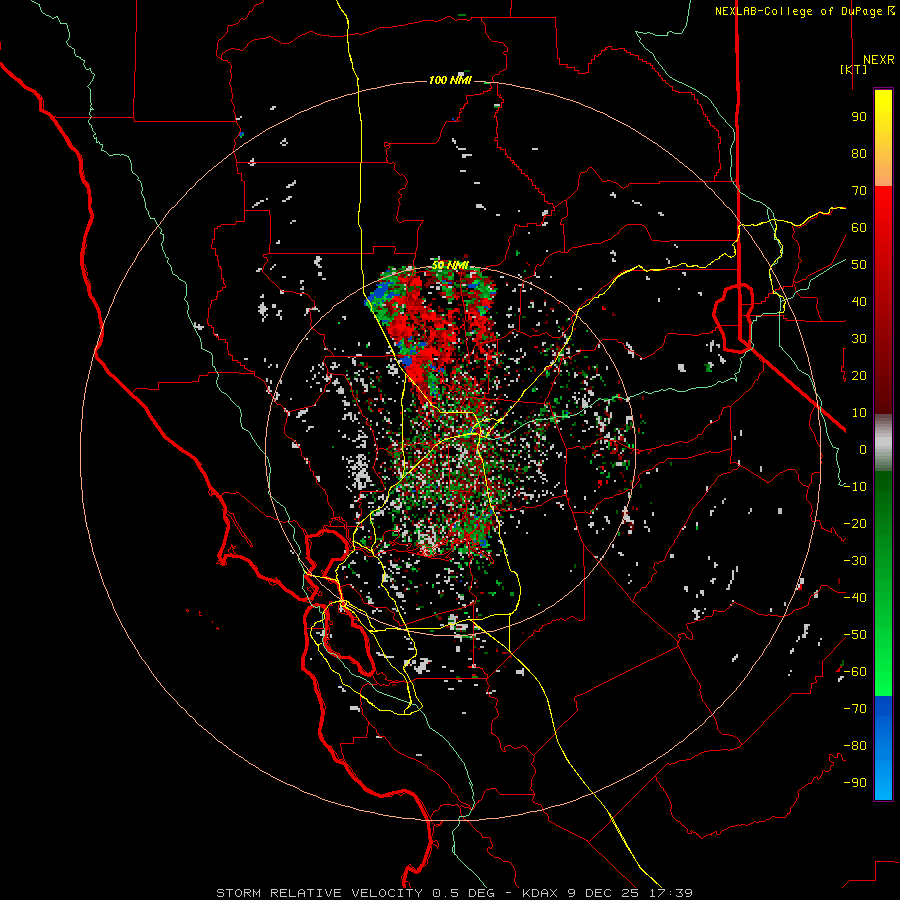Click the positive 10 legend value
The width and height of the screenshot is (900, 900).
pyautogui.click(x=859, y=413)
